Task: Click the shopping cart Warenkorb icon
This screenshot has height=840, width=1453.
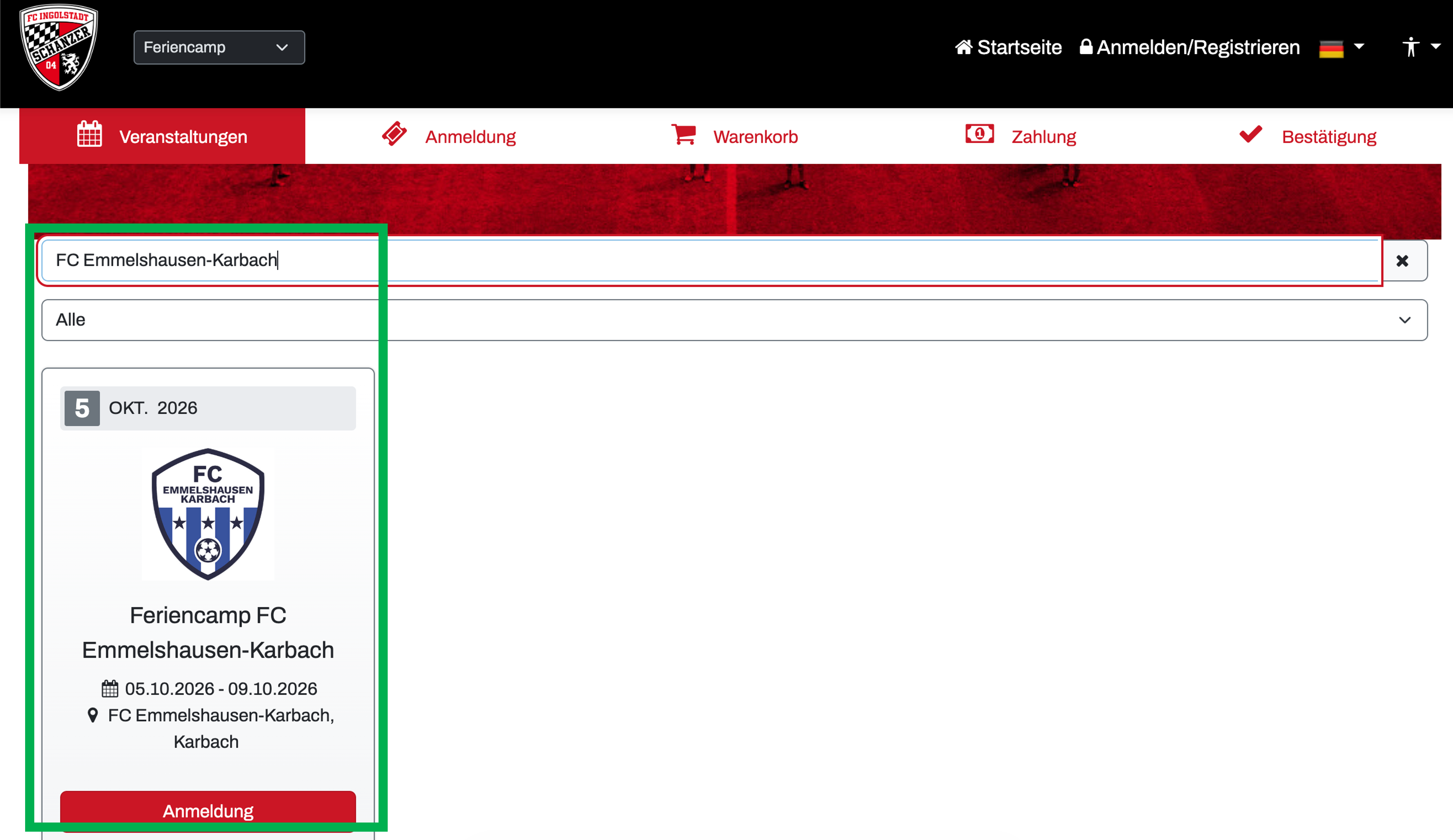Action: coord(684,134)
